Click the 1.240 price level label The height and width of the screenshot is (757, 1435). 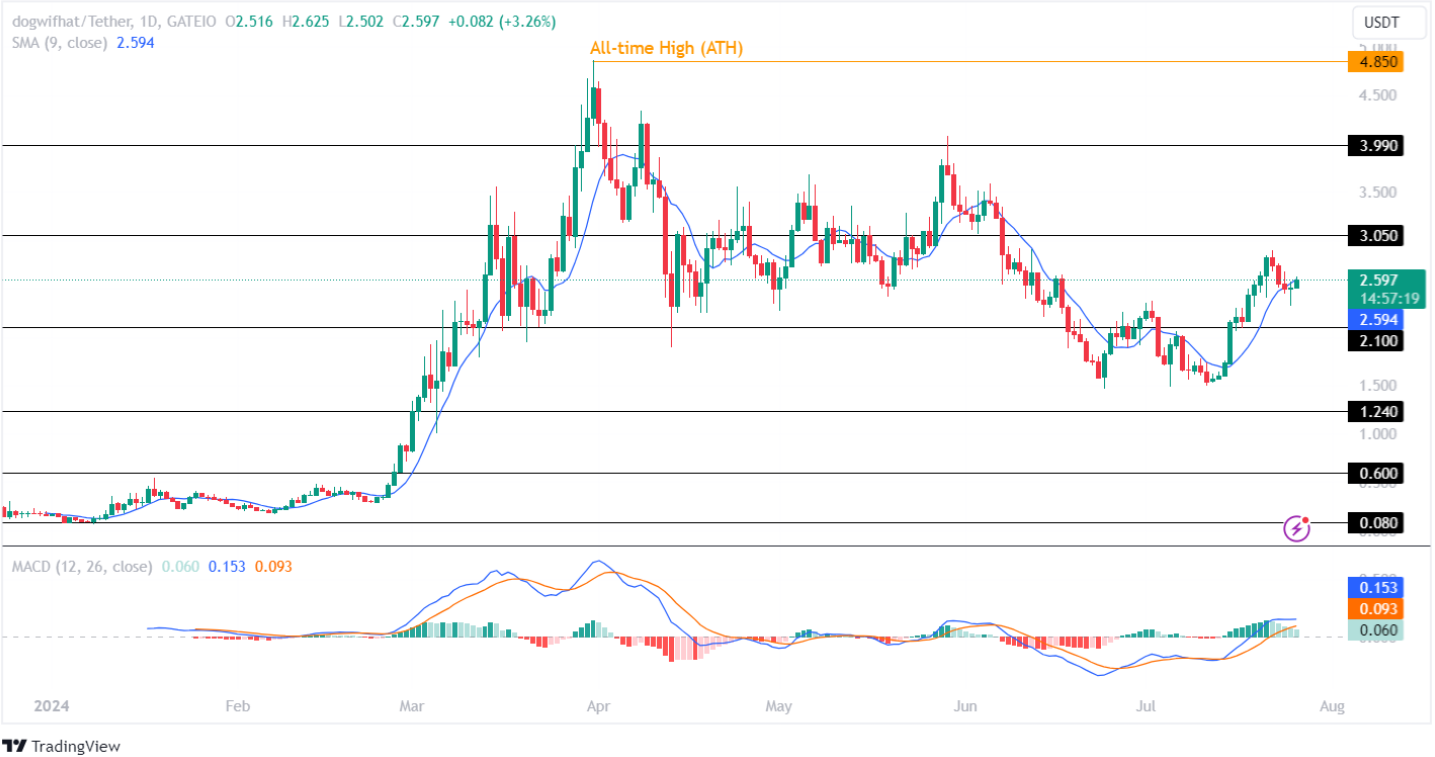1376,412
